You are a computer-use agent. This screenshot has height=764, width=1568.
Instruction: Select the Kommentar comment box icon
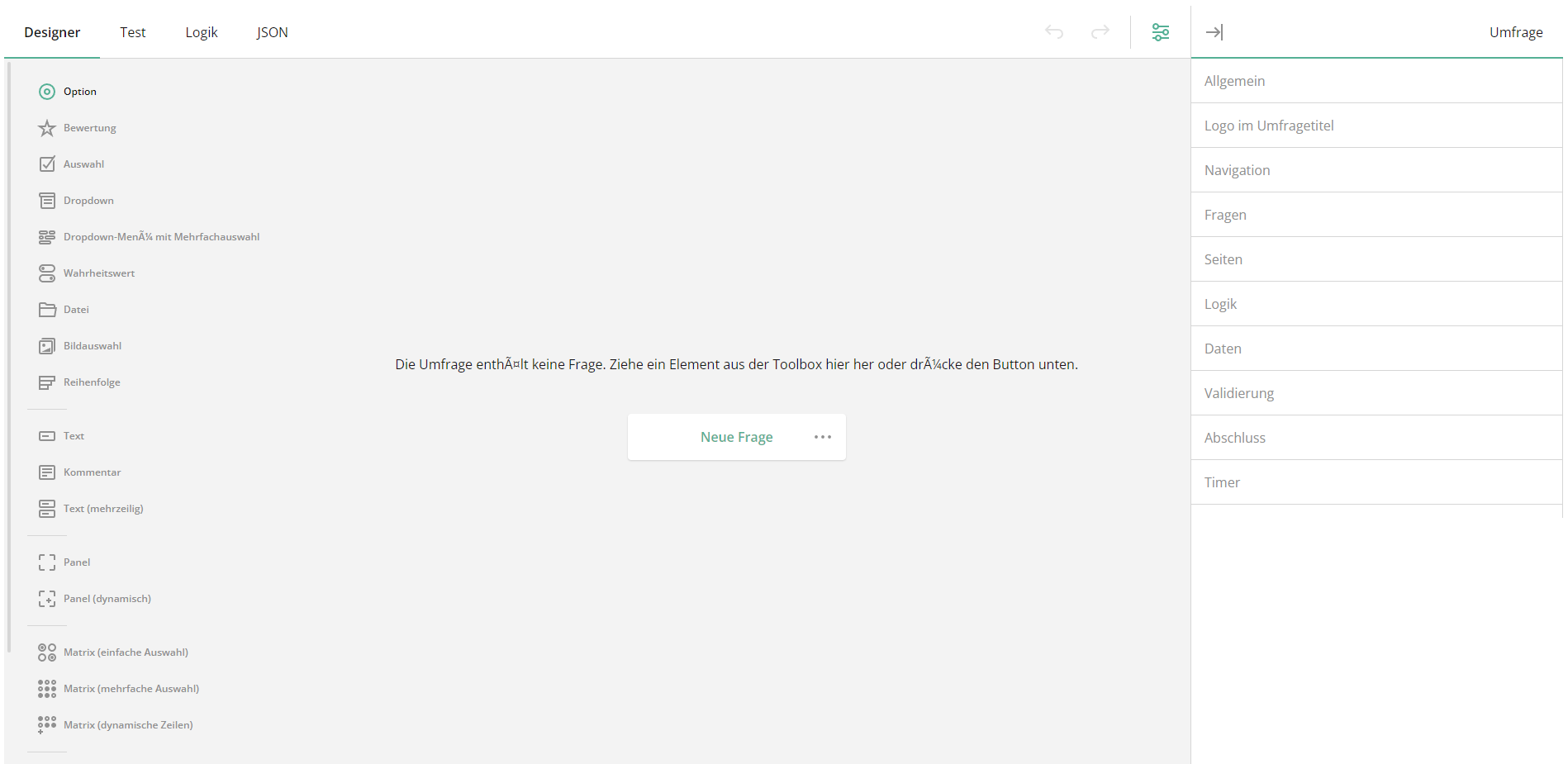point(47,472)
